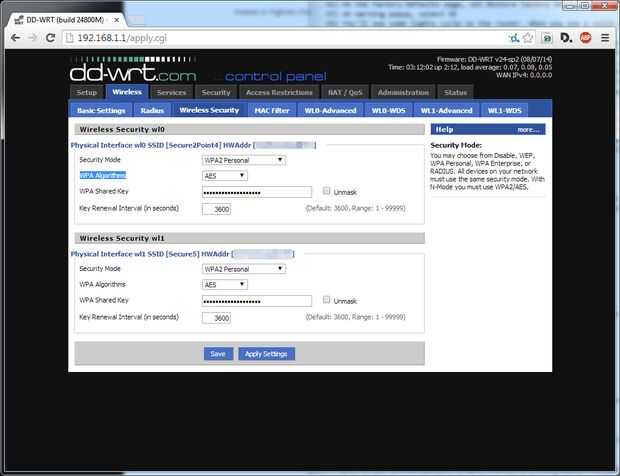Open the Services main tab
This screenshot has width=620, height=476.
171,93
